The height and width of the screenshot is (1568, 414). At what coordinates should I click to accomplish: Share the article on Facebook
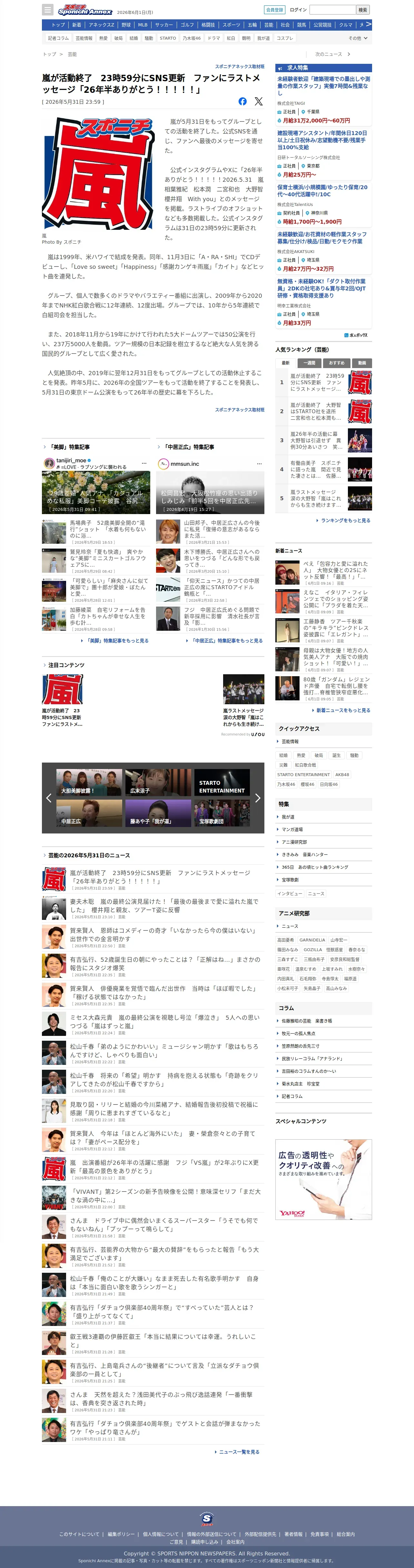pos(242,102)
